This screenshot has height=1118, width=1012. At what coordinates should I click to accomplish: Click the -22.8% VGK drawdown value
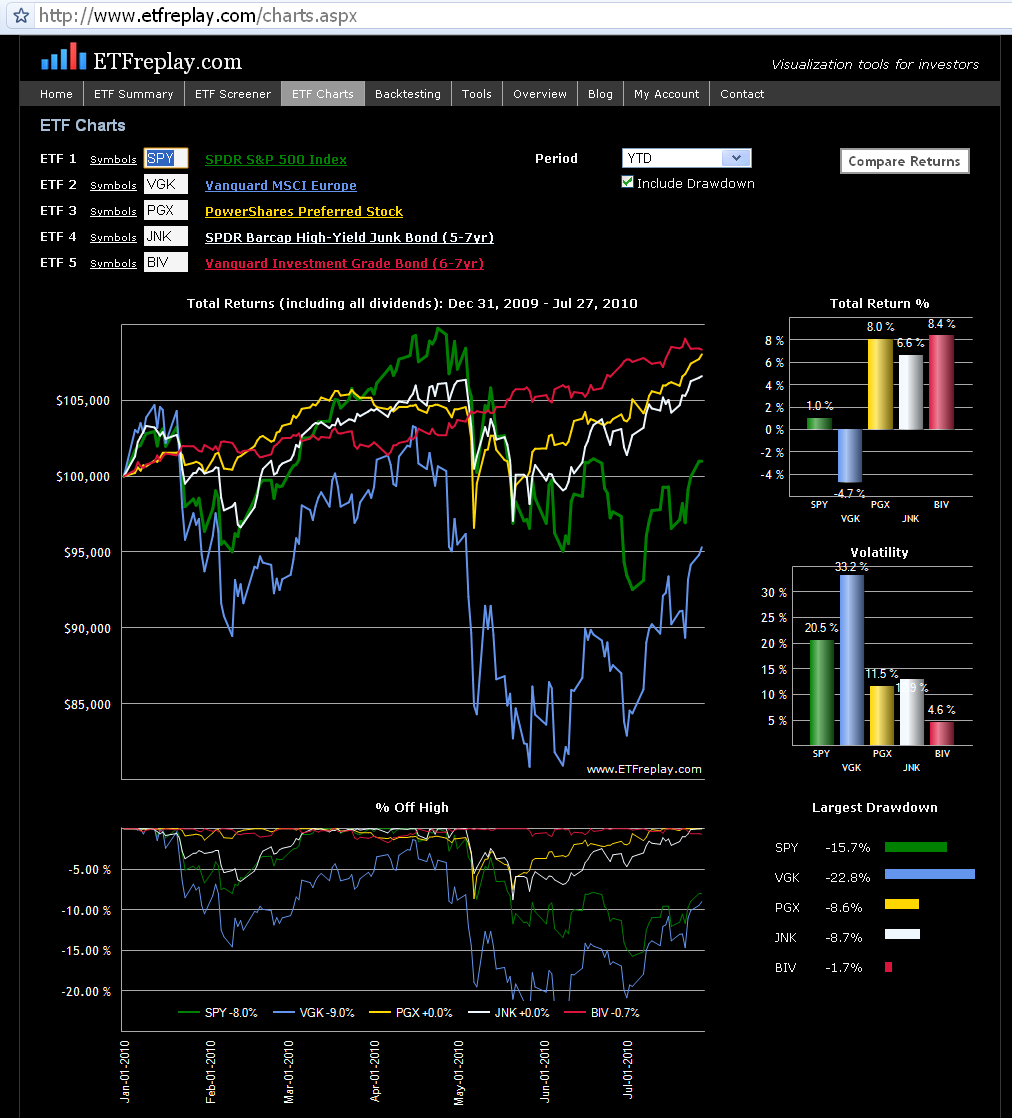tap(848, 878)
